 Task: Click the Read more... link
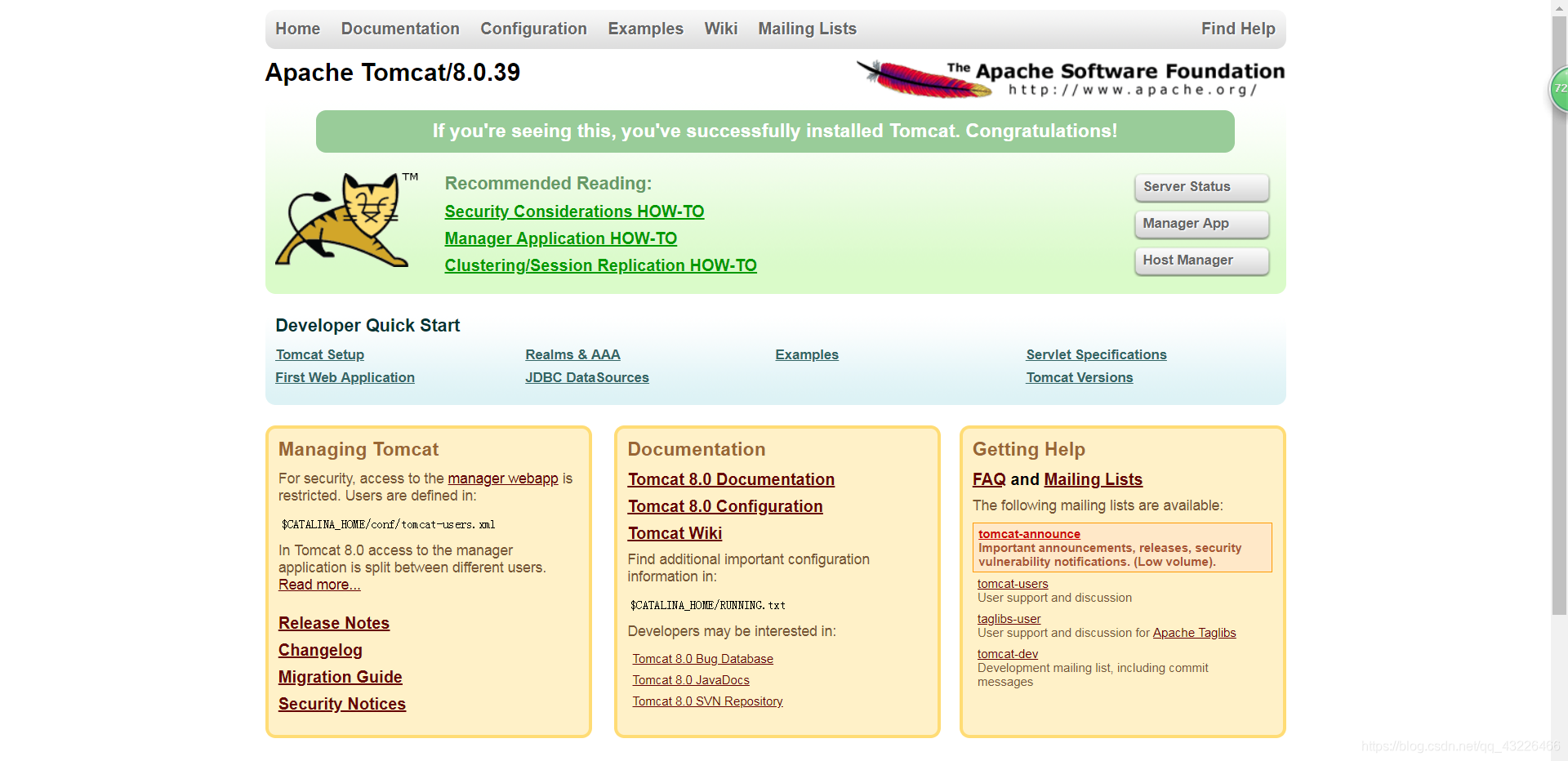click(319, 585)
